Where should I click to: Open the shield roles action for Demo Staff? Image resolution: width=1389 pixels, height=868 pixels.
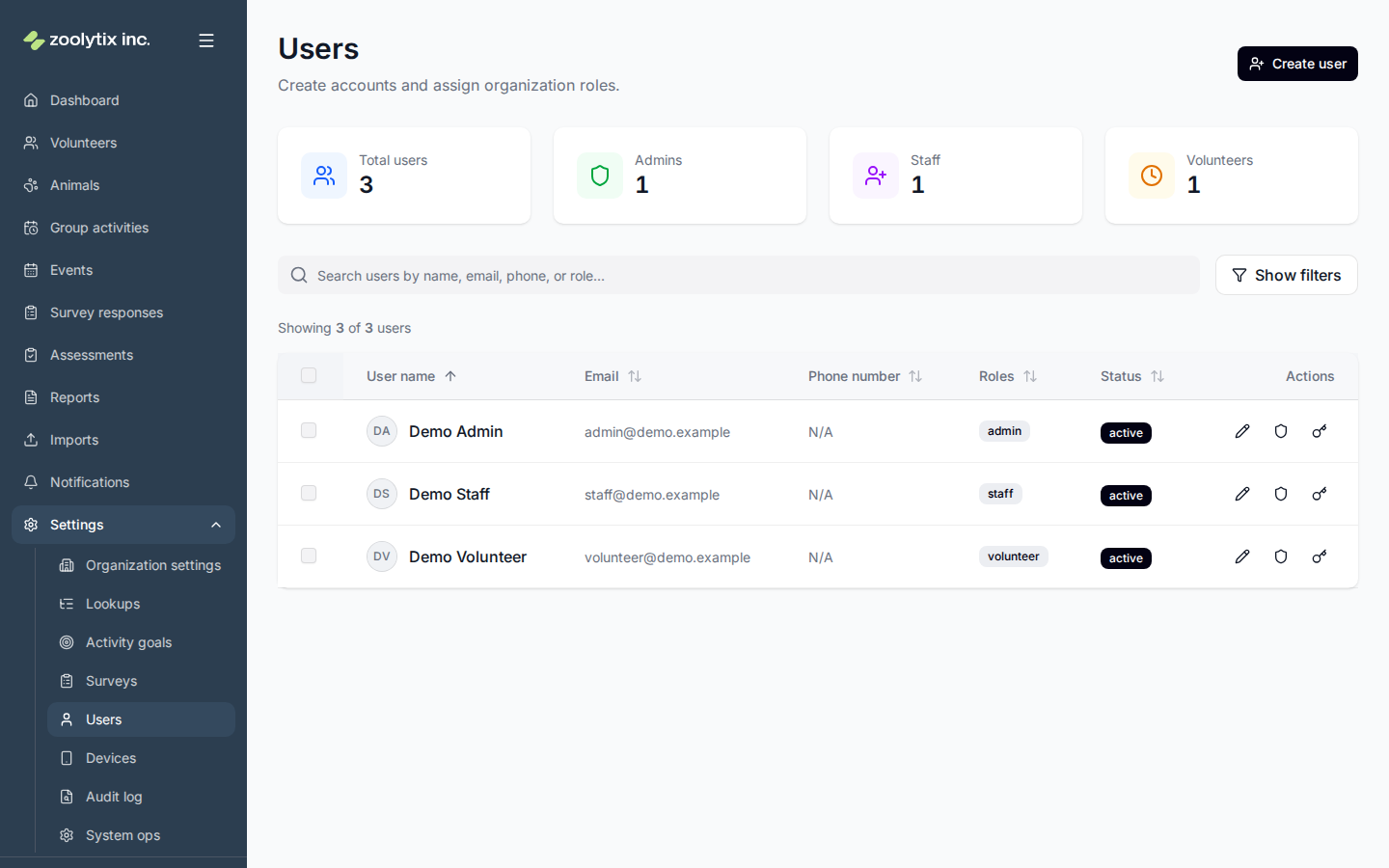point(1281,494)
